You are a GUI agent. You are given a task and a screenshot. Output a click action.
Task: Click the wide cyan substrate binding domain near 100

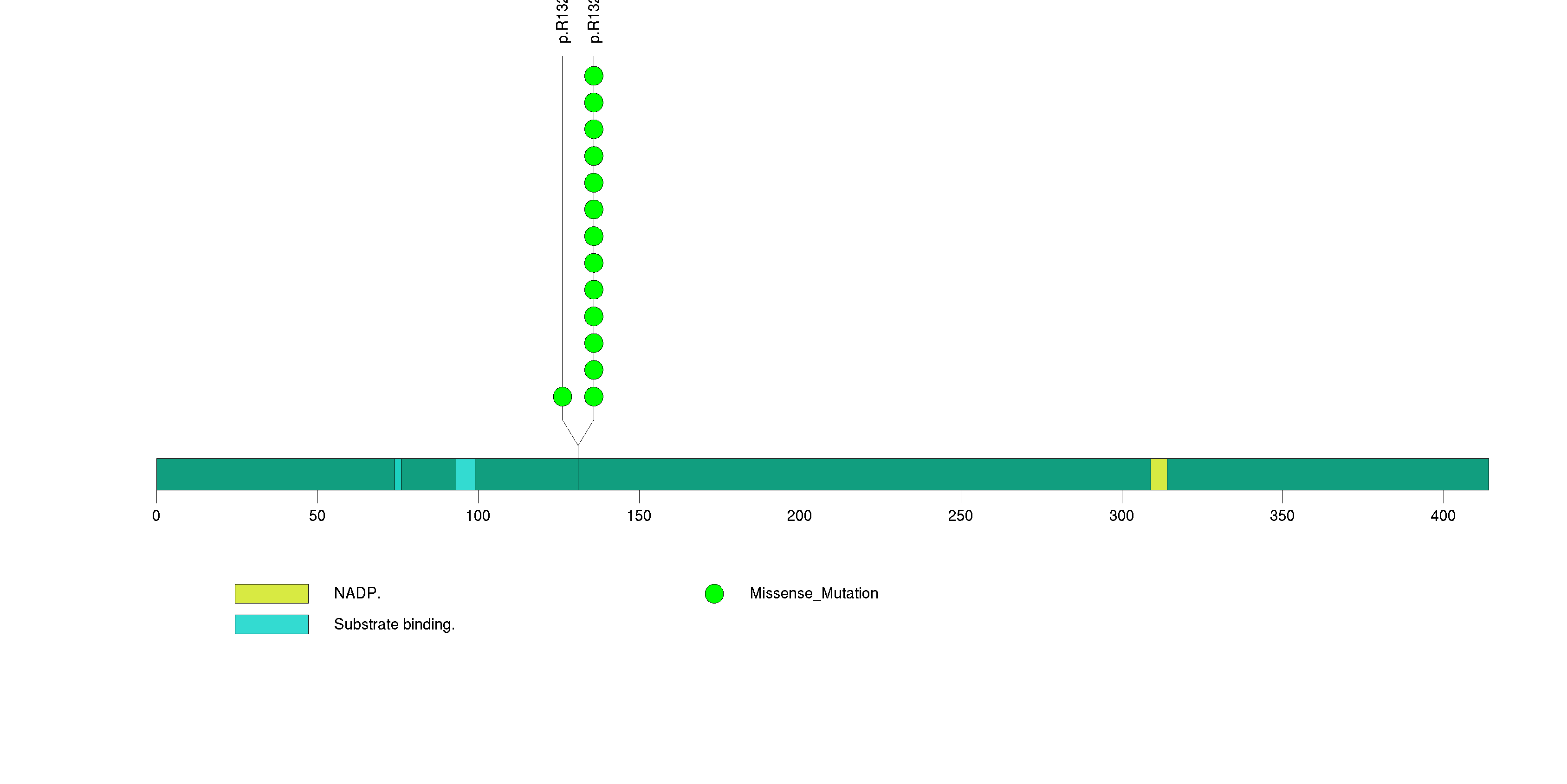[x=466, y=474]
